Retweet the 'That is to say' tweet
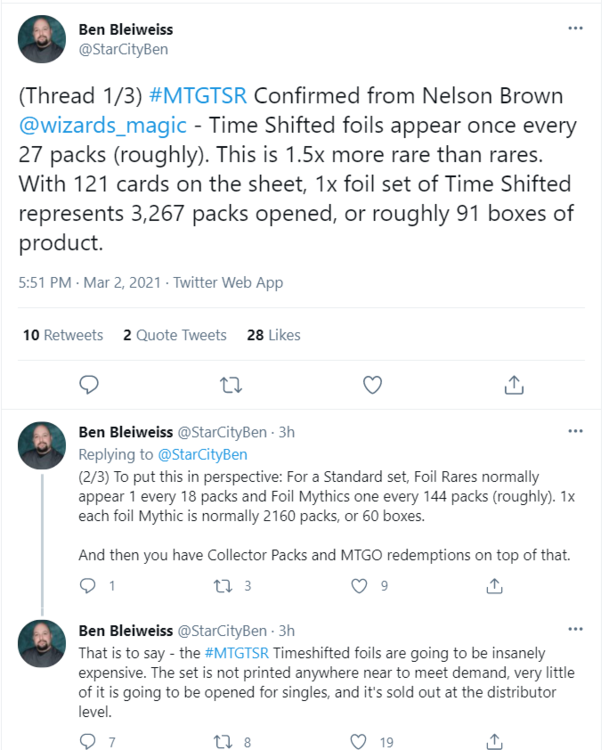Screen dimensions: 609x750 click(225, 741)
